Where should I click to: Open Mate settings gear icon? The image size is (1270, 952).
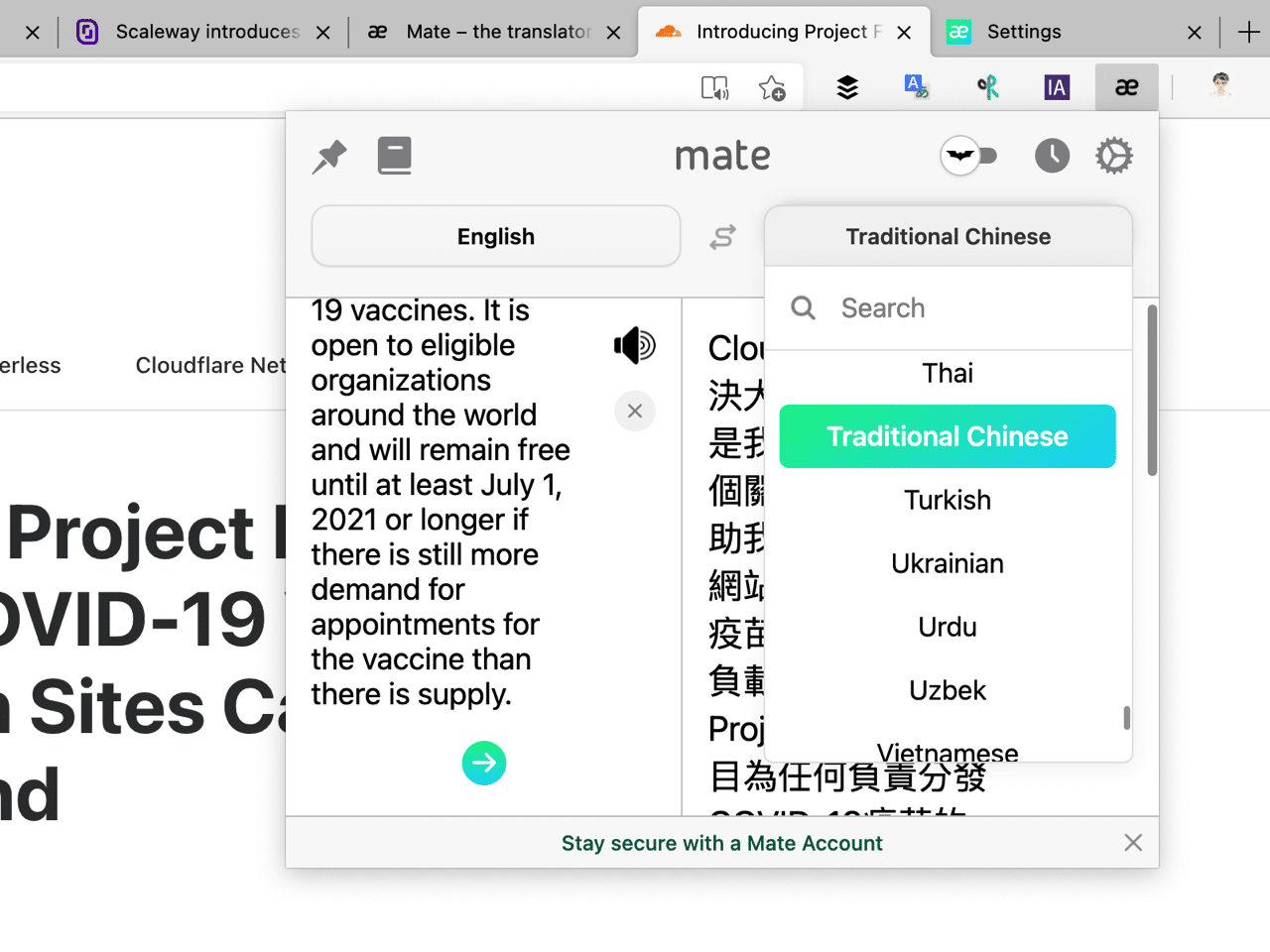(x=1113, y=156)
